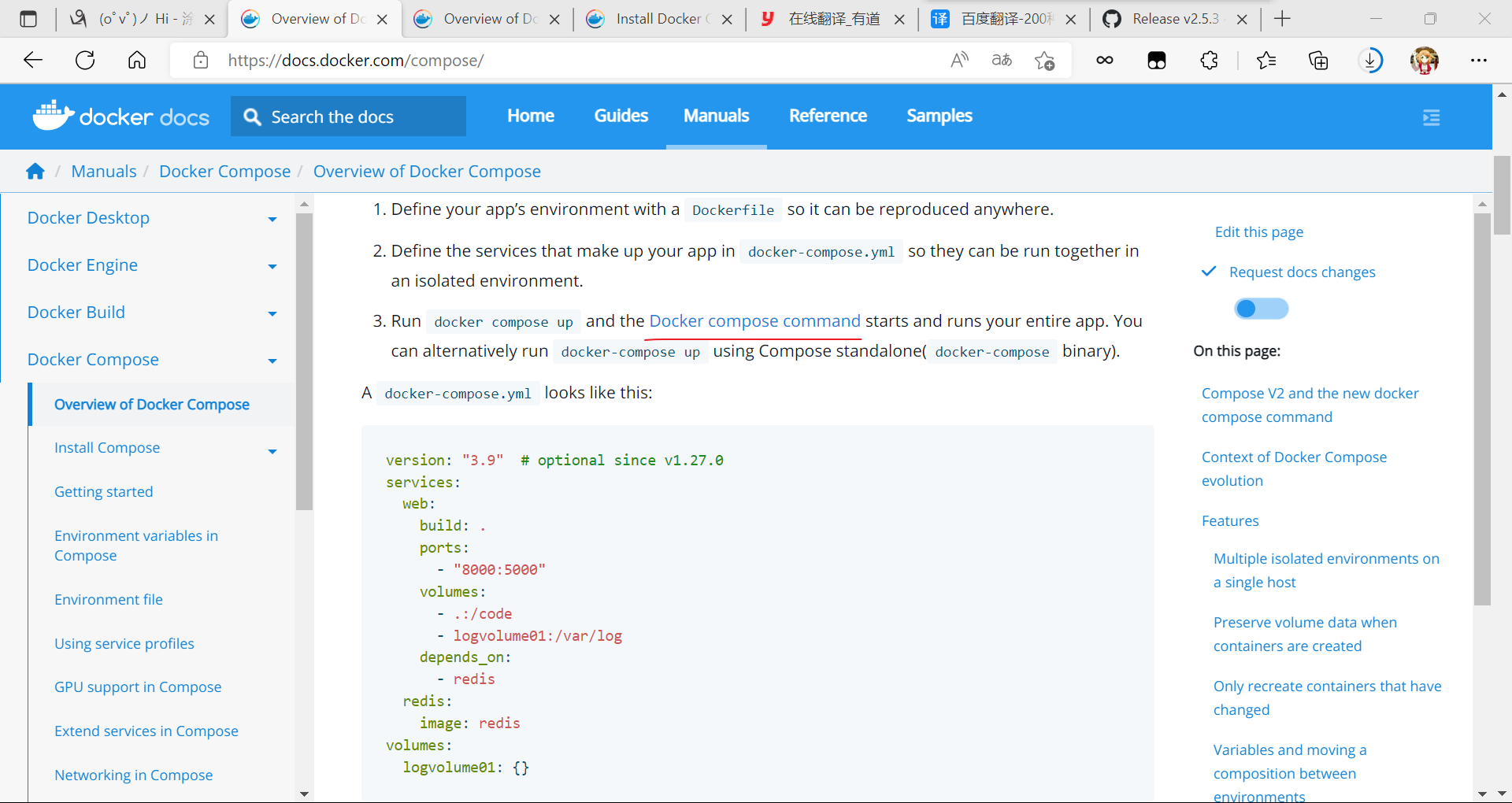This screenshot has height=803, width=1512.
Task: Open Environment variables in Compose link
Action: (136, 545)
